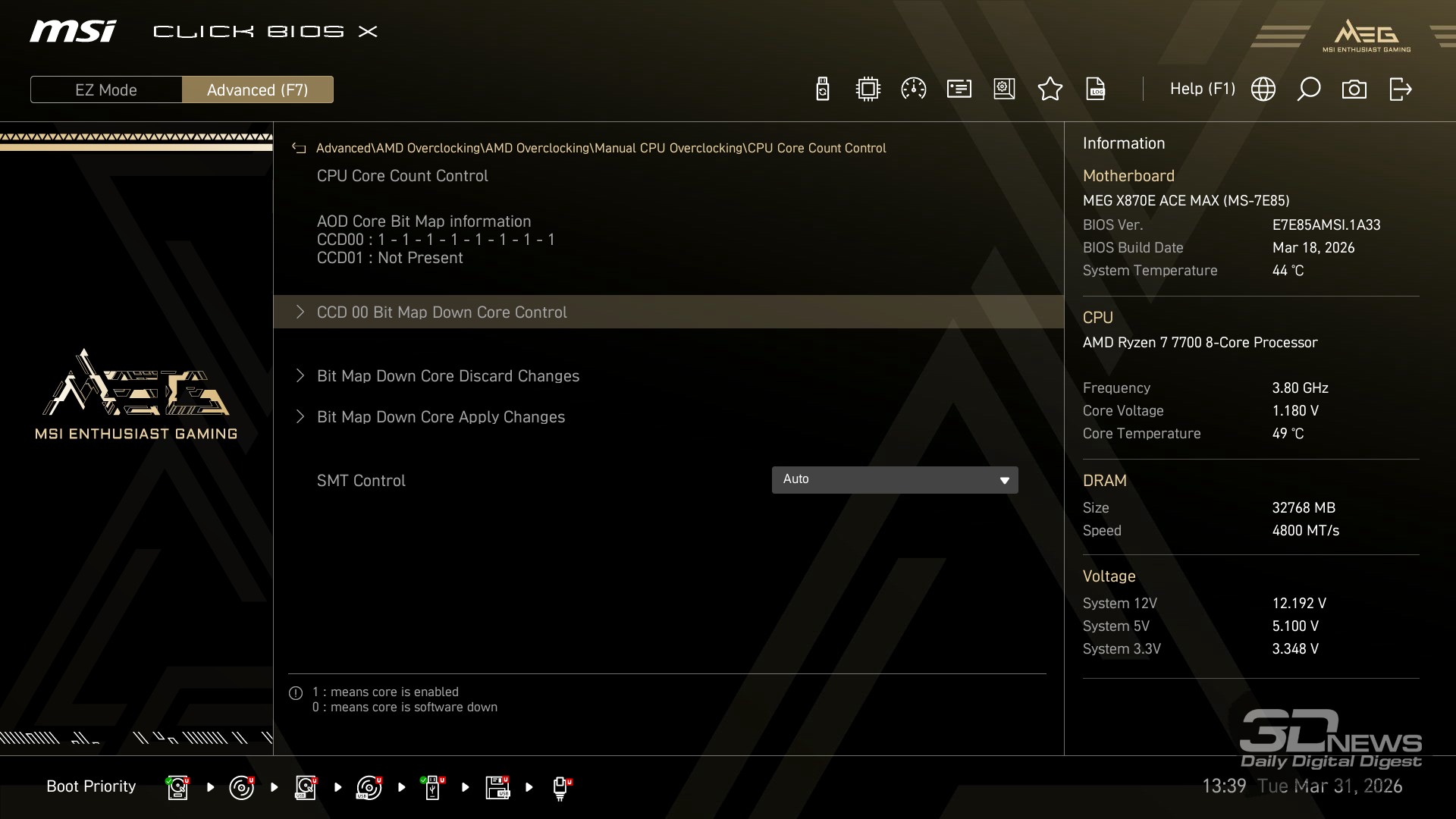Select the network cable boot device icon
Screen dimensions: 1456x819
click(560, 787)
